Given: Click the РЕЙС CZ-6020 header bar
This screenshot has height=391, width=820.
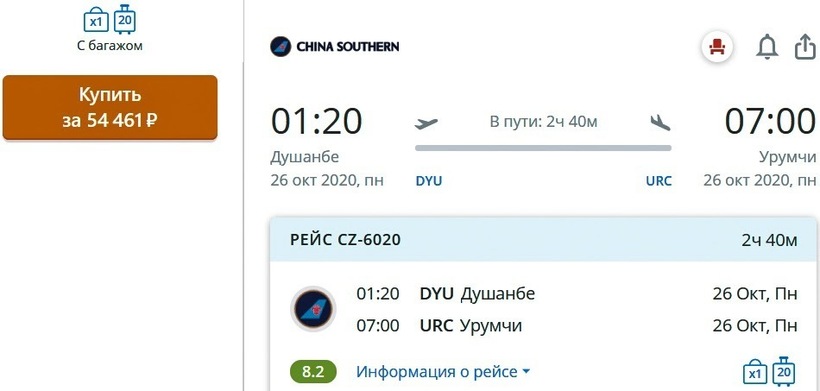Looking at the screenshot, I should point(543,240).
